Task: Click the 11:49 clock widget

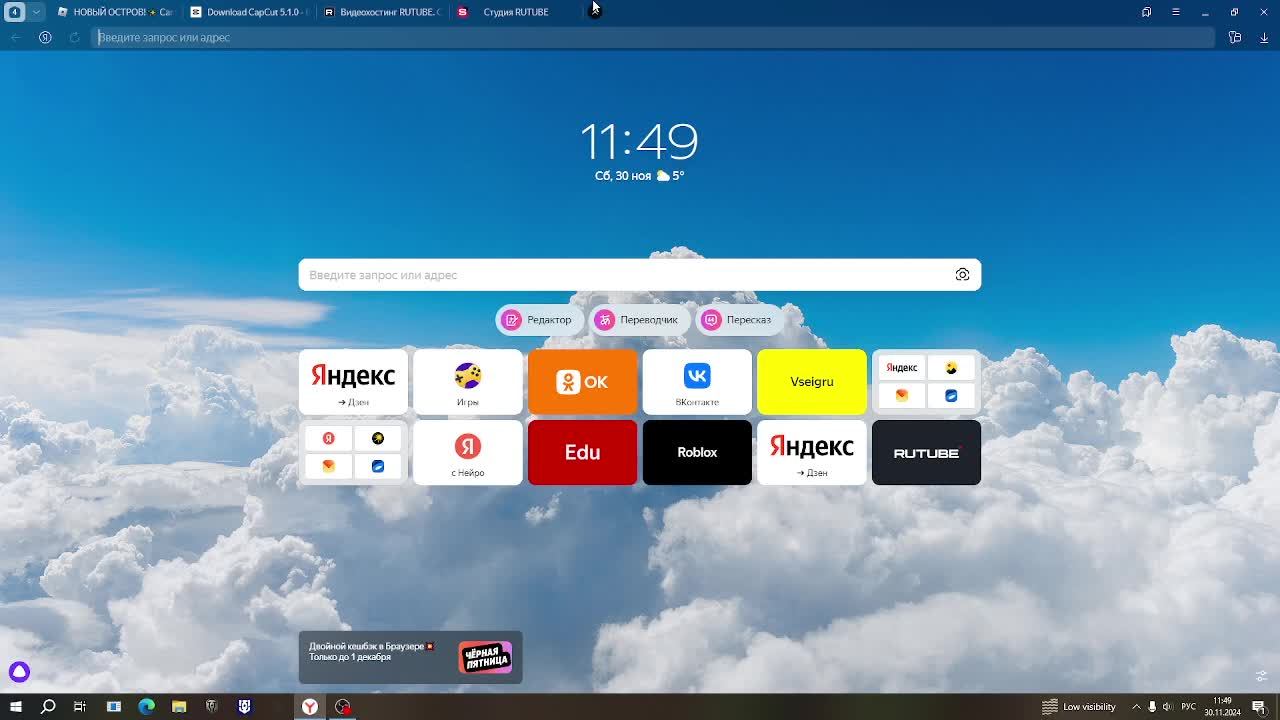Action: tap(639, 142)
